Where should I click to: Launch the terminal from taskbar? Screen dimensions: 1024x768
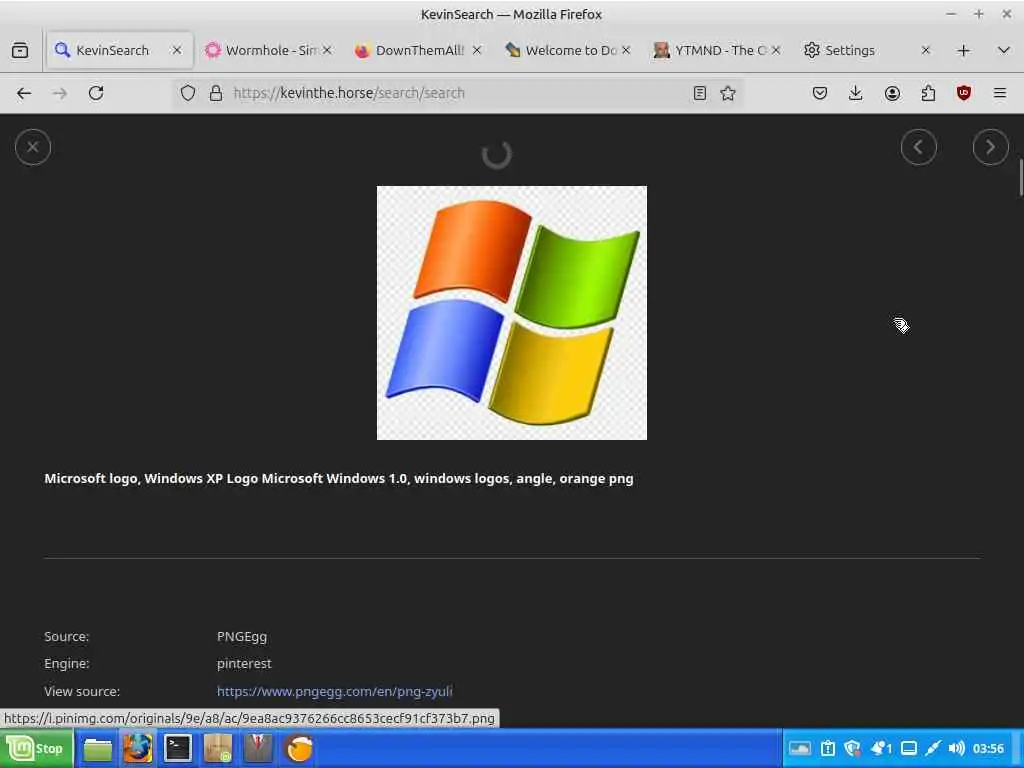click(x=178, y=749)
